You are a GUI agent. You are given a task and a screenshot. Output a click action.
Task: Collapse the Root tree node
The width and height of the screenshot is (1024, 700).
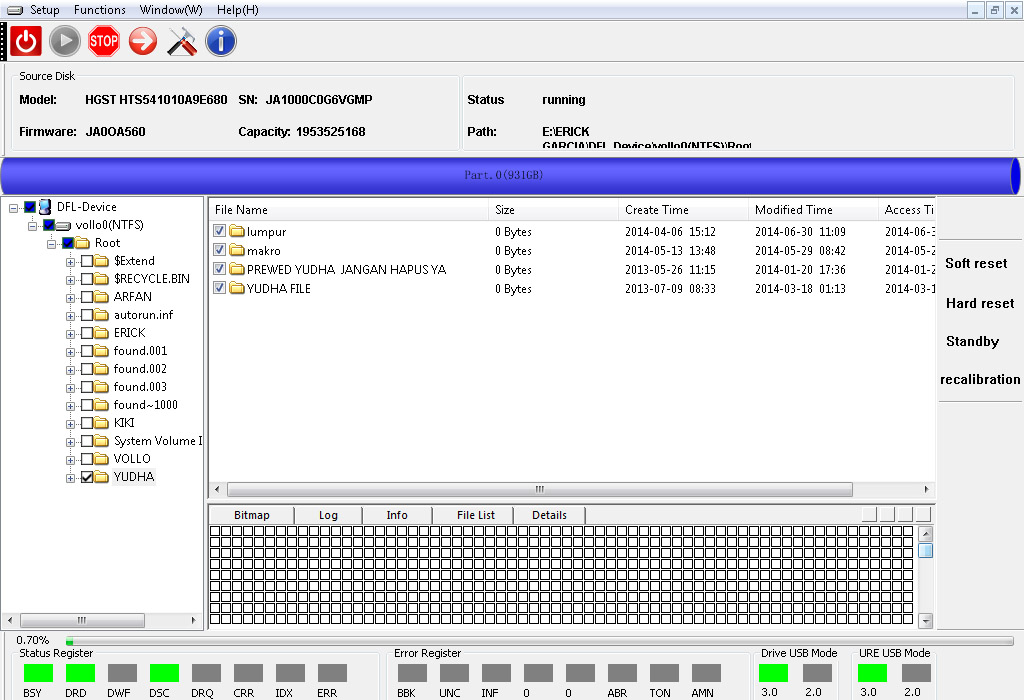coord(52,244)
